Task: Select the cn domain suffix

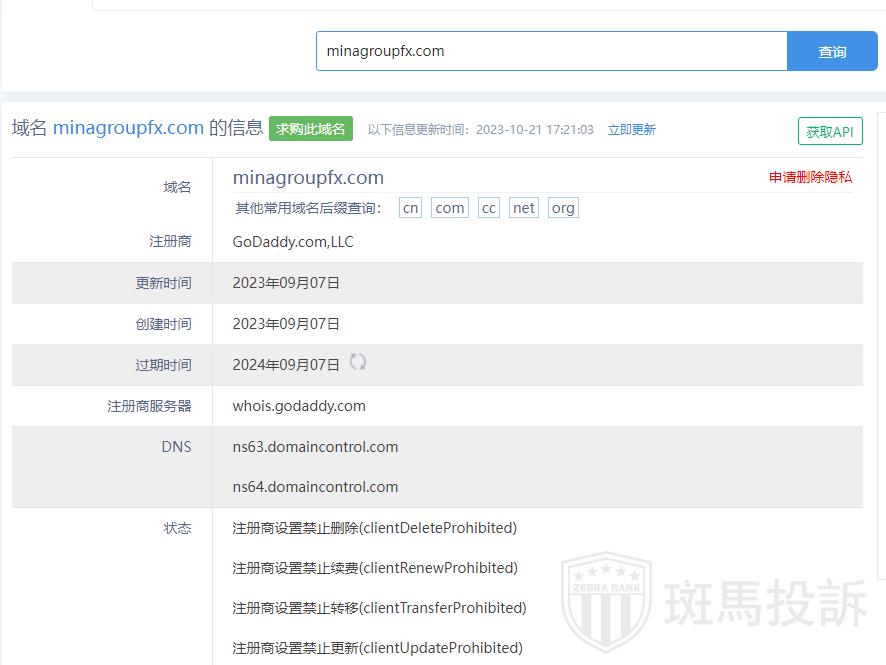Action: (410, 208)
